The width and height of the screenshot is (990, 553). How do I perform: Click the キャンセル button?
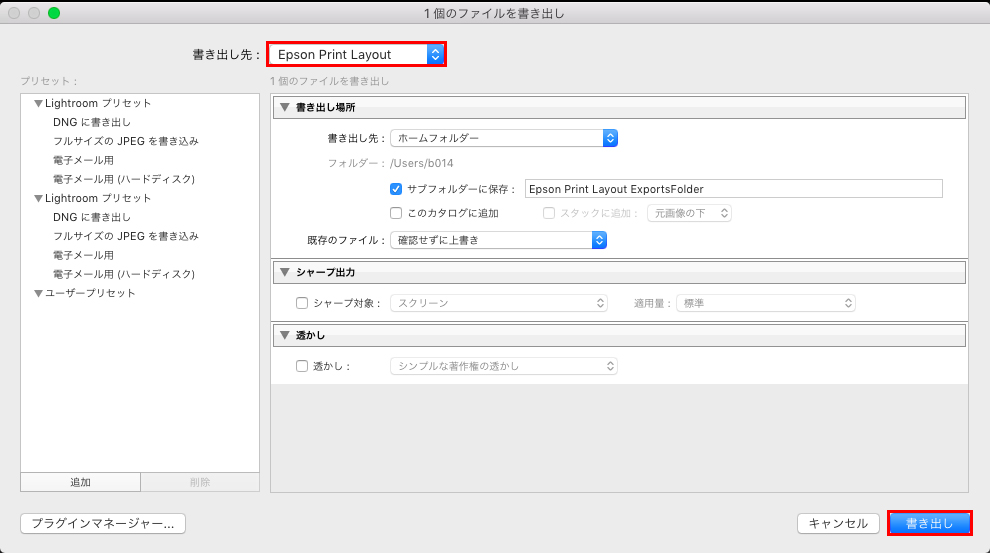(838, 523)
